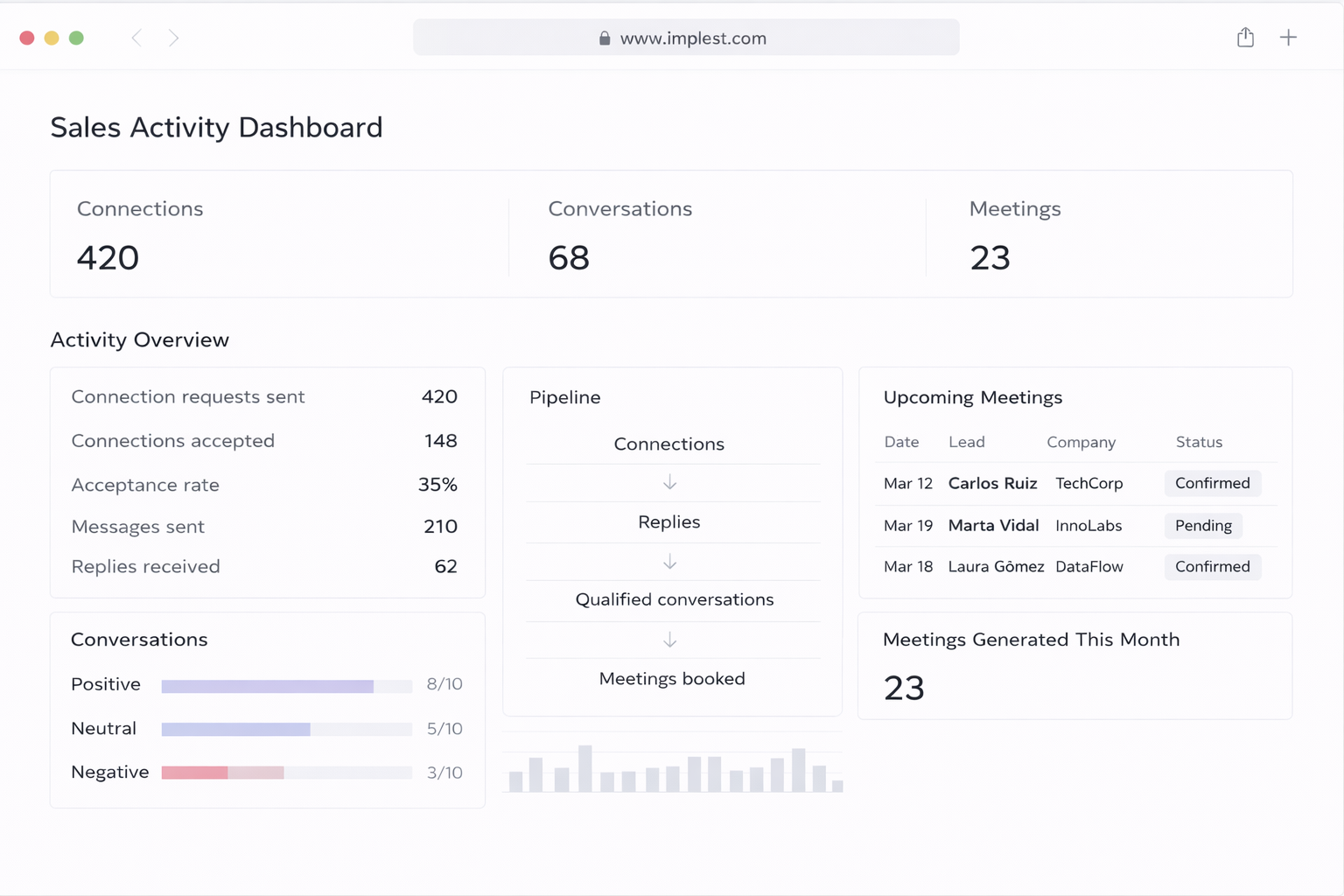Select the Replies pipeline stage

(669, 522)
